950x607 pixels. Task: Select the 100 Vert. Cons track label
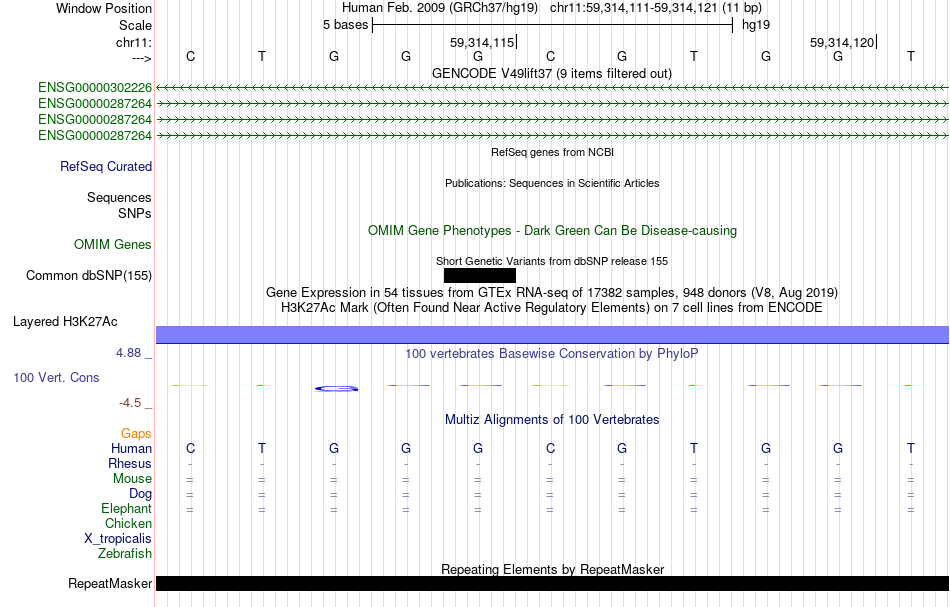pyautogui.click(x=56, y=377)
